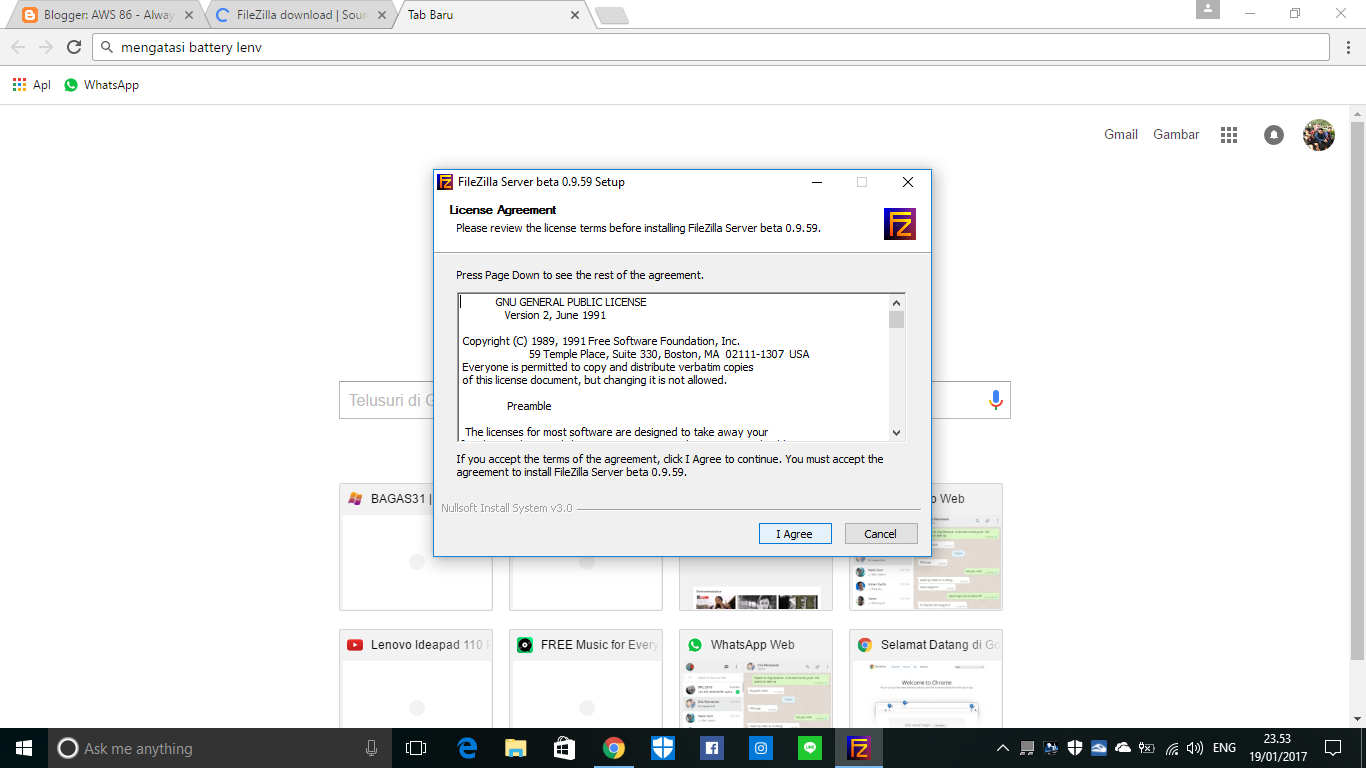Viewport: 1366px width, 768px height.
Task: Click the license scrollbar thumb
Action: tap(897, 320)
